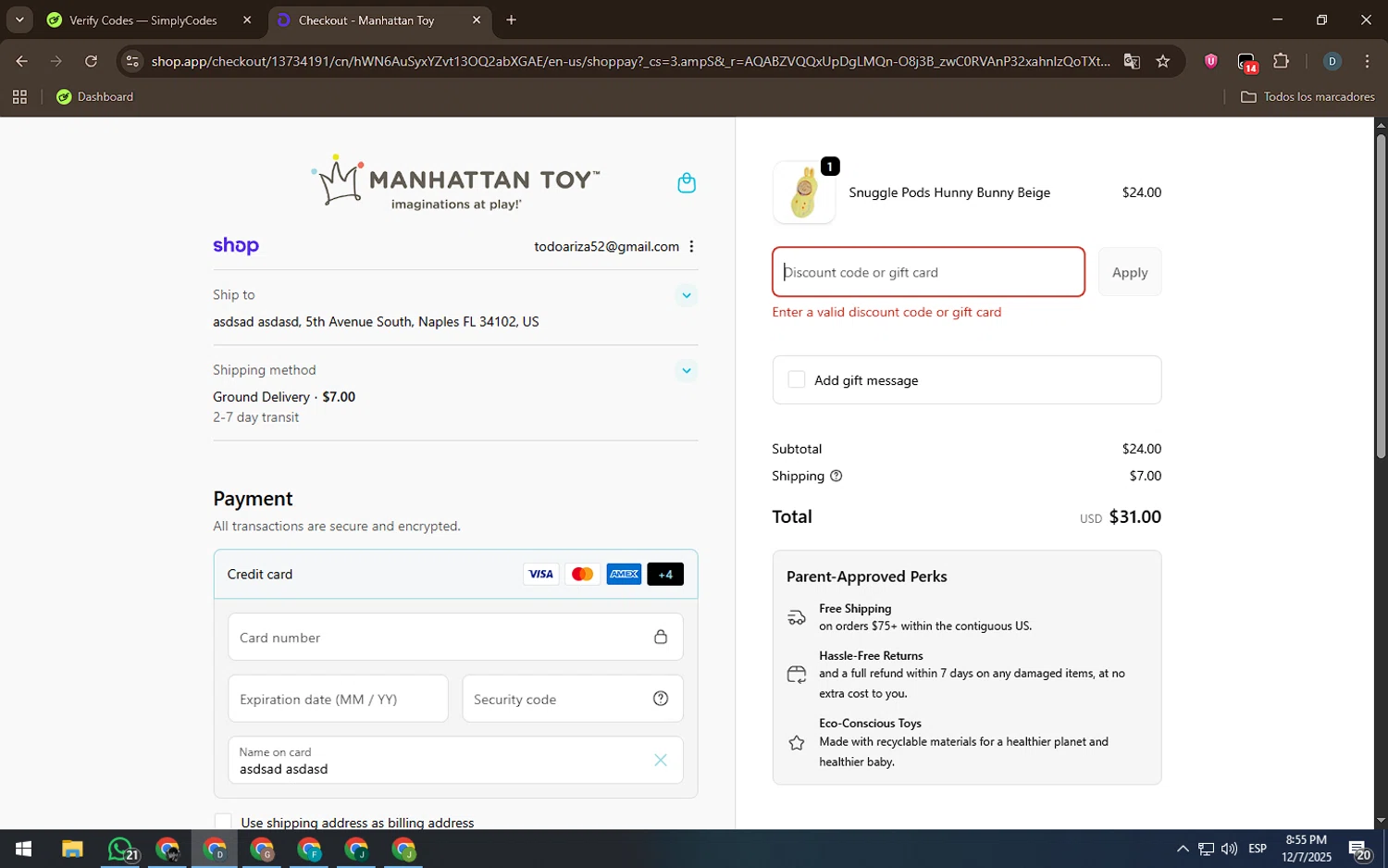Check the Add gift message box
This screenshot has height=868, width=1388.
pyautogui.click(x=796, y=379)
